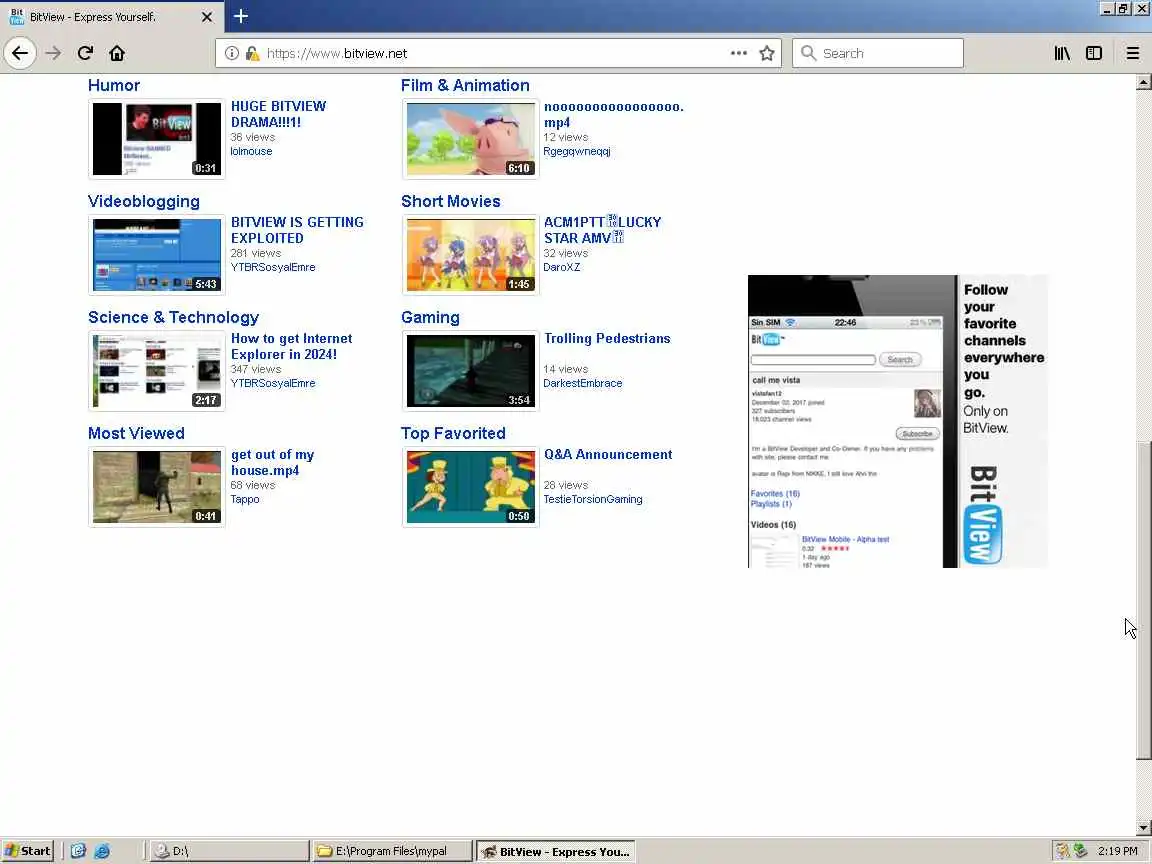Viewport: 1152px width, 864px height.
Task: Click the system tray clock 2:19 PM
Action: click(1117, 851)
